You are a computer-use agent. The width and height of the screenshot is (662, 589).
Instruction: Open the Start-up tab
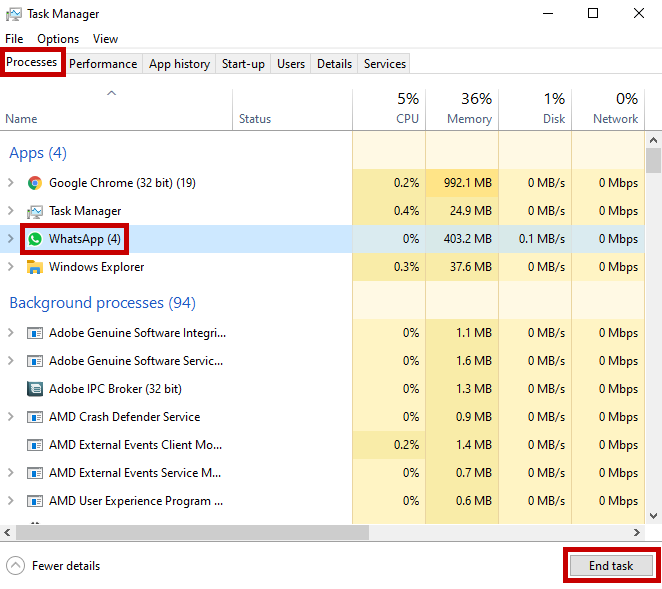tap(243, 64)
